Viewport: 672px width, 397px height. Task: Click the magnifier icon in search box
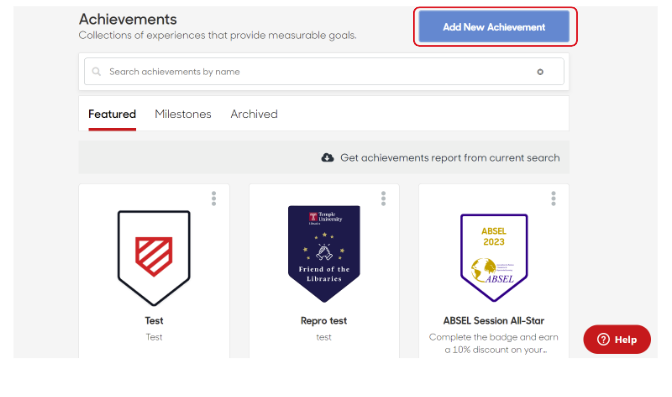pyautogui.click(x=96, y=72)
